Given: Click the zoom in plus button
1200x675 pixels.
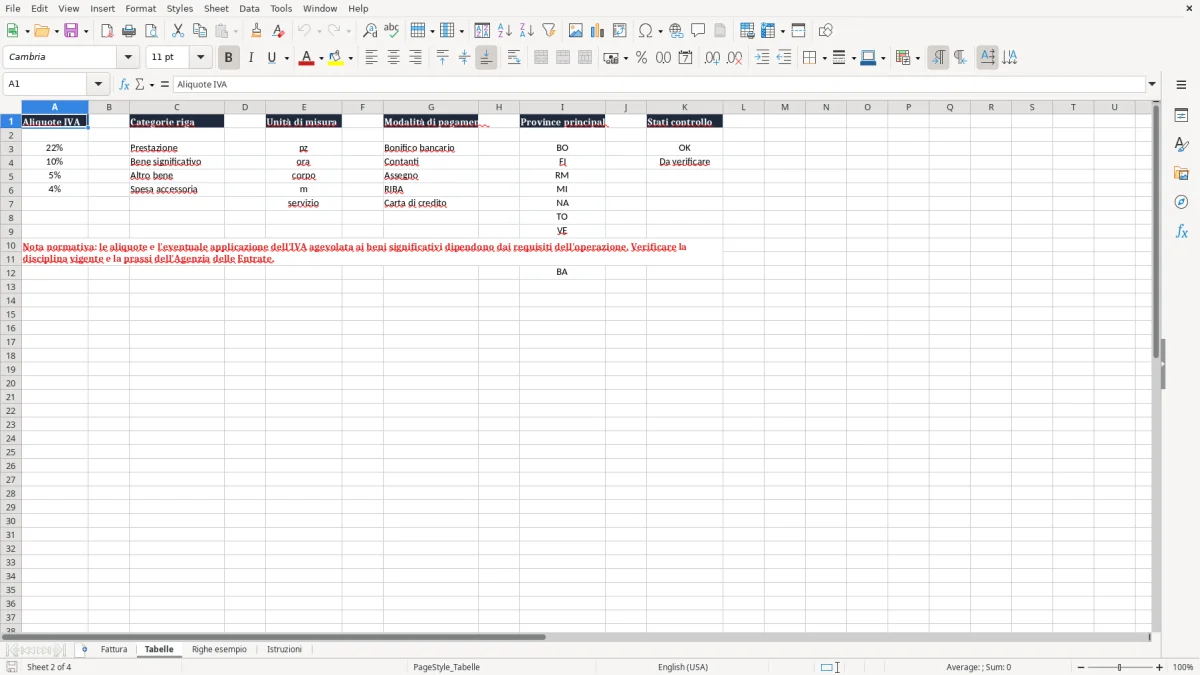Looking at the screenshot, I should click(x=1160, y=667).
